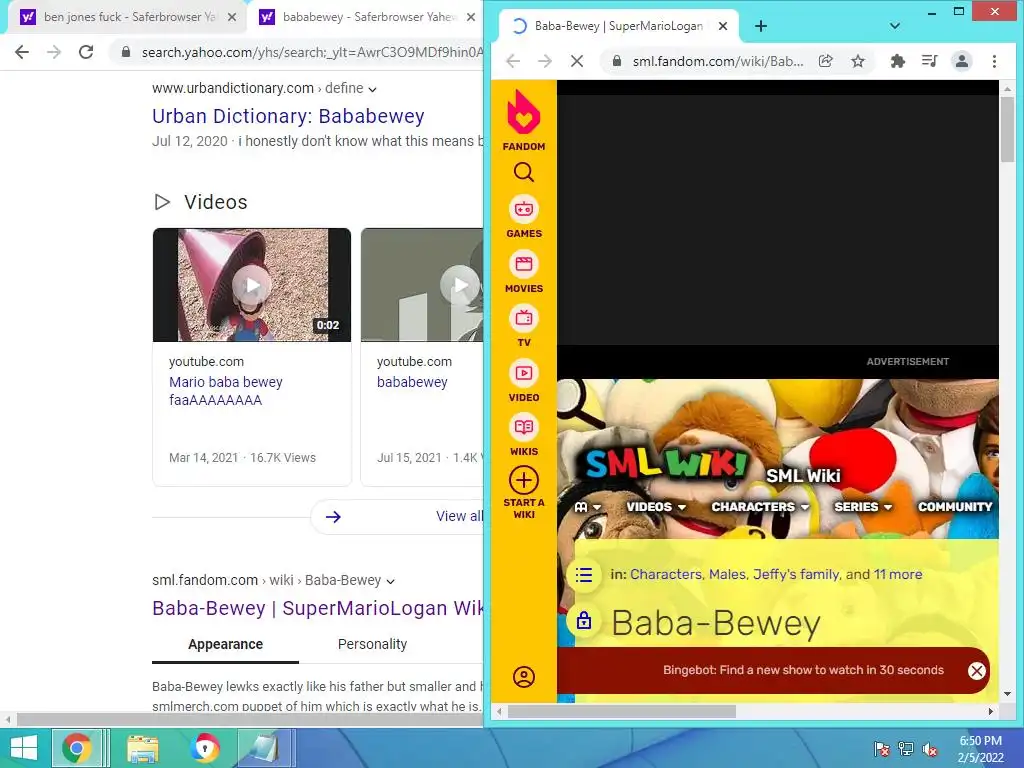Screen dimensions: 1024x768
Task: Click the muted volume tray icon
Action: pyautogui.click(x=930, y=749)
